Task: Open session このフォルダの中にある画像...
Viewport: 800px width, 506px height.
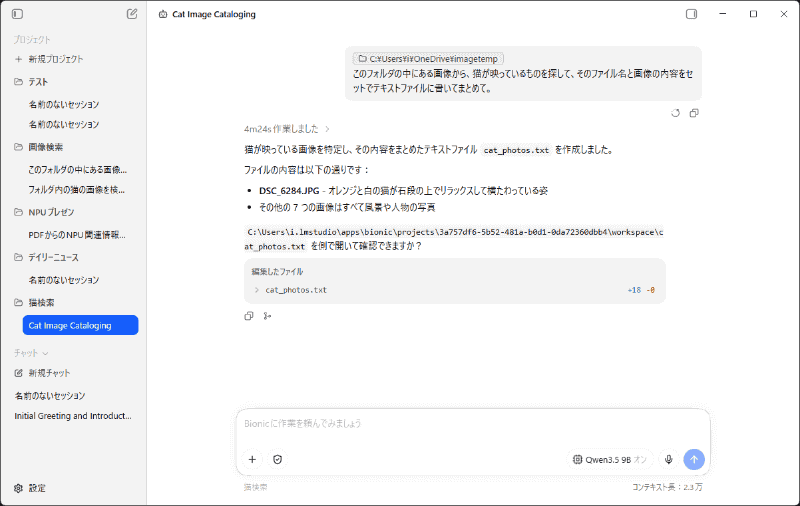Action: coord(78,170)
